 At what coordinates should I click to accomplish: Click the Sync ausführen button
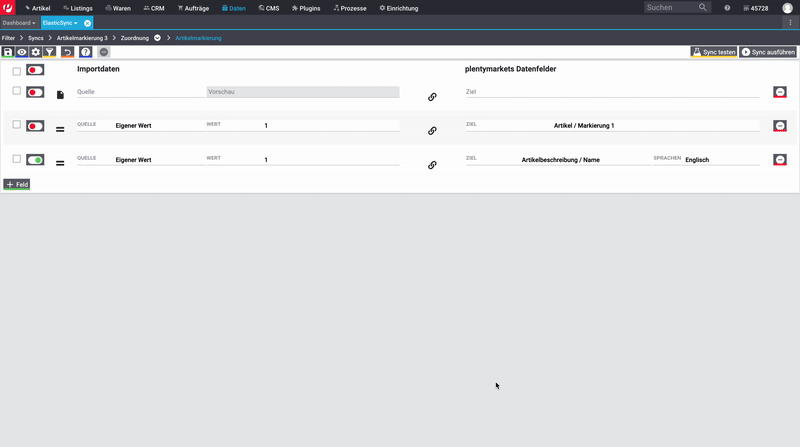768,52
